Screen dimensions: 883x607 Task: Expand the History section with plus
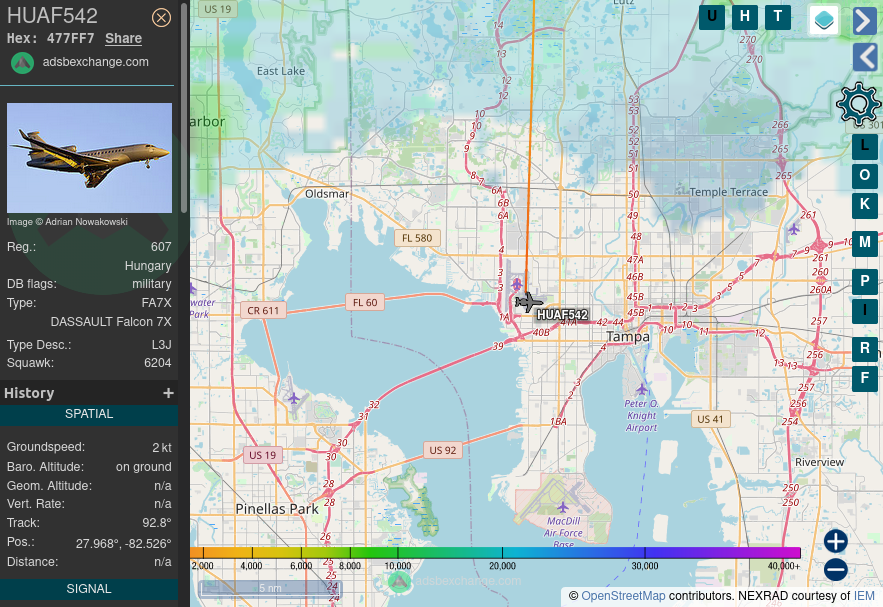pos(168,393)
